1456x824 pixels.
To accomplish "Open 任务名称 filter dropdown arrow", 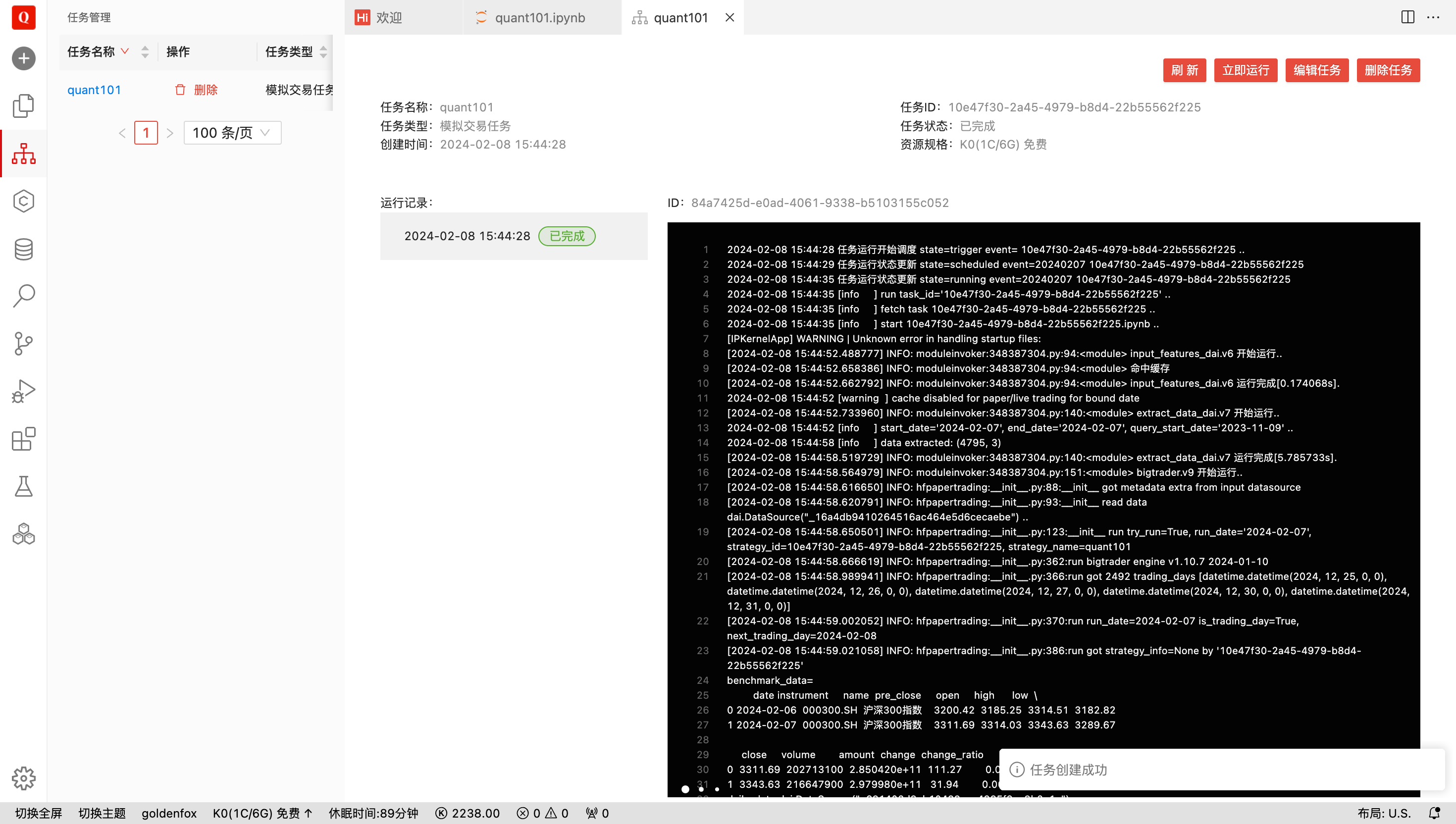I will click(x=125, y=51).
